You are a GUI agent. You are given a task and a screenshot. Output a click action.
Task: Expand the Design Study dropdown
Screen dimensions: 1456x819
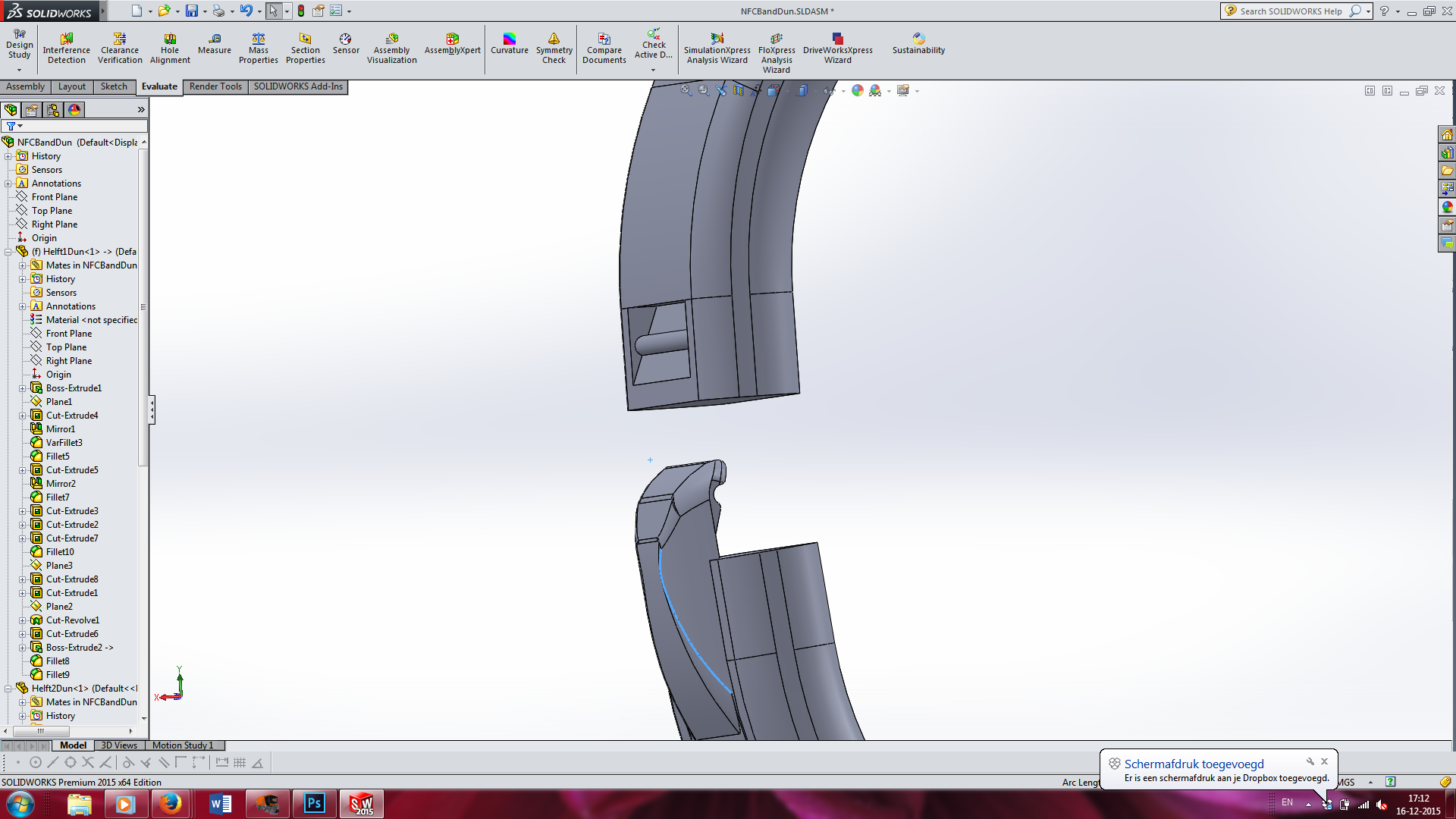[19, 70]
